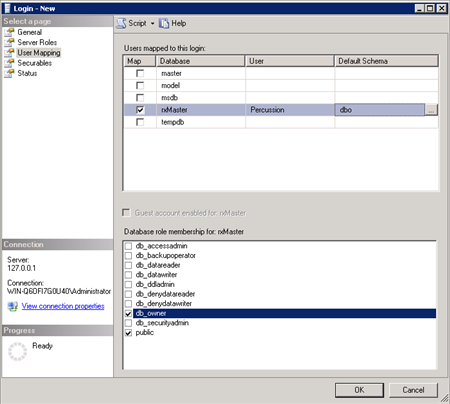Image resolution: width=450 pixels, height=404 pixels.
Task: Check the Map box for master database
Action: (x=140, y=73)
